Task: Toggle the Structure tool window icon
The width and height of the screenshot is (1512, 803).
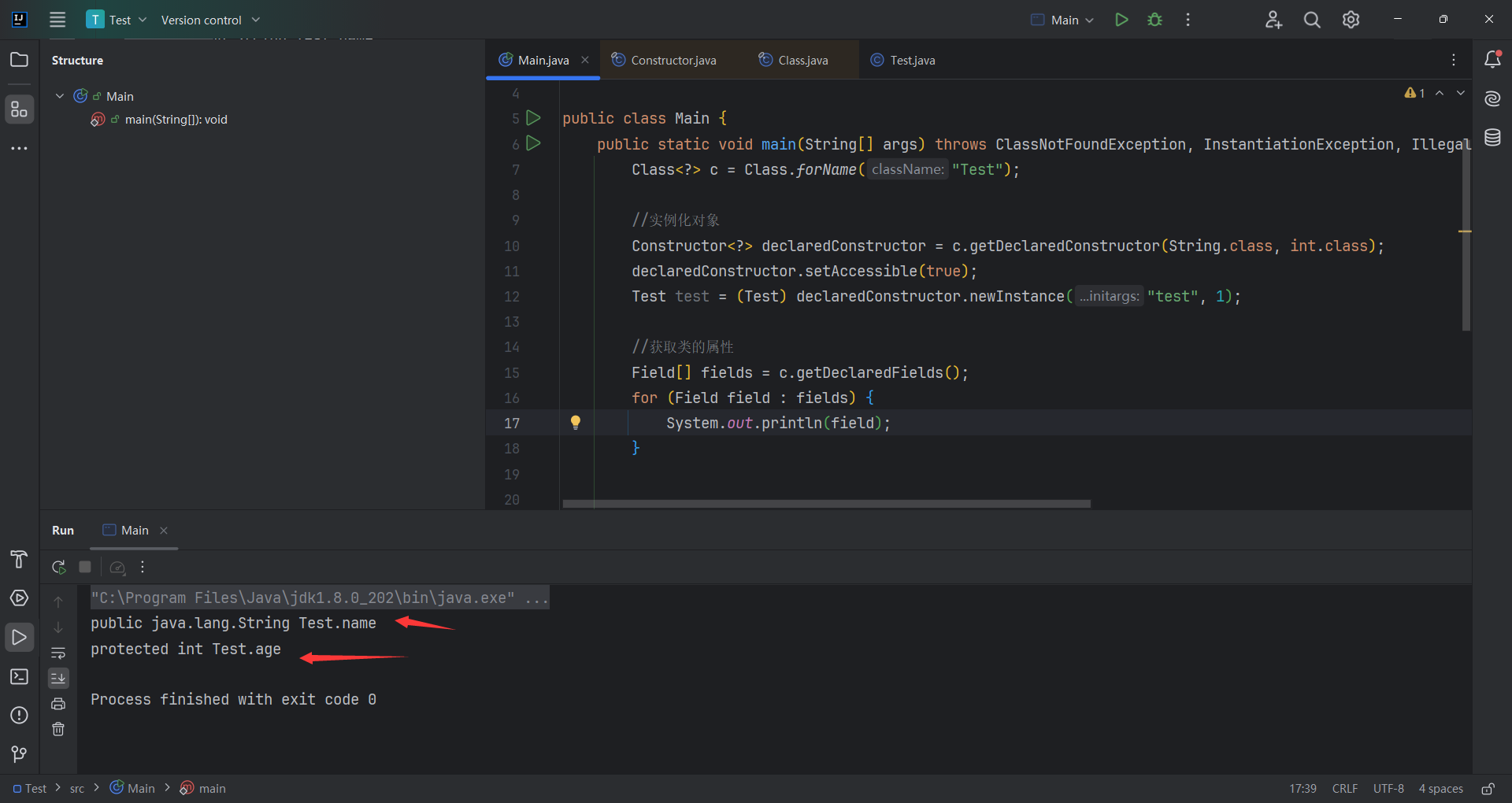Action: pyautogui.click(x=19, y=109)
